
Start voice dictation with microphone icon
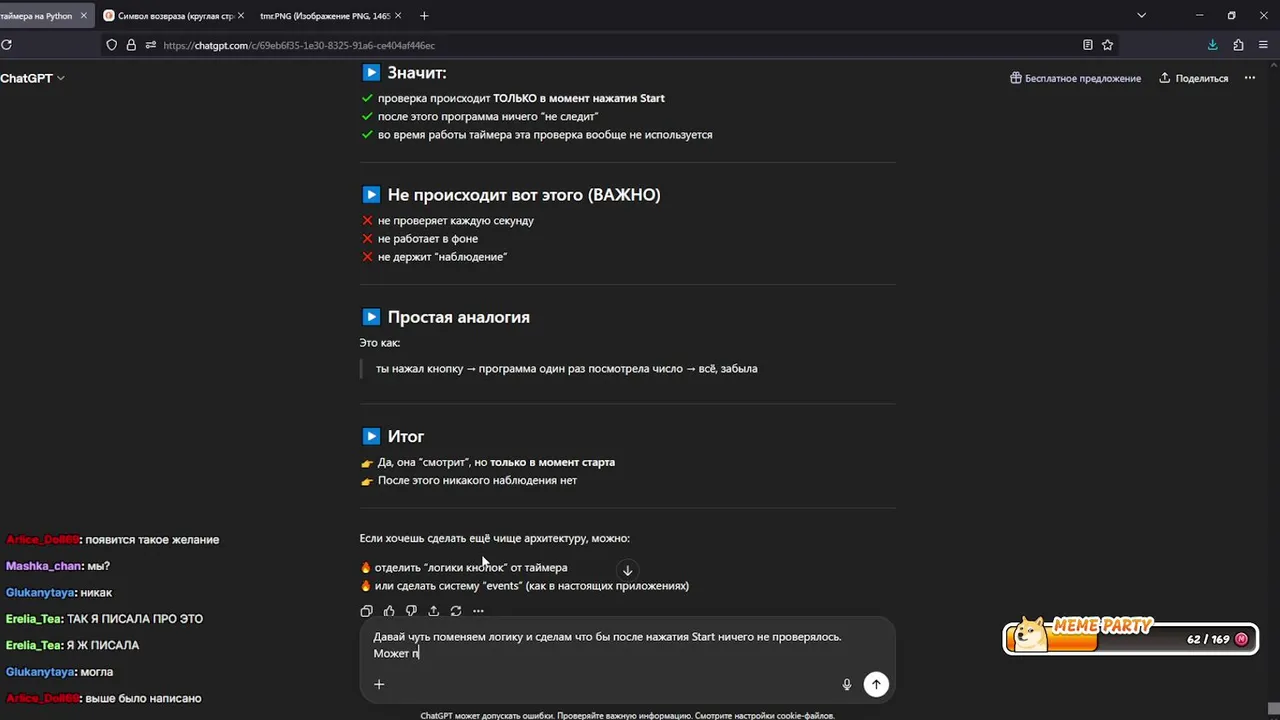(x=846, y=684)
